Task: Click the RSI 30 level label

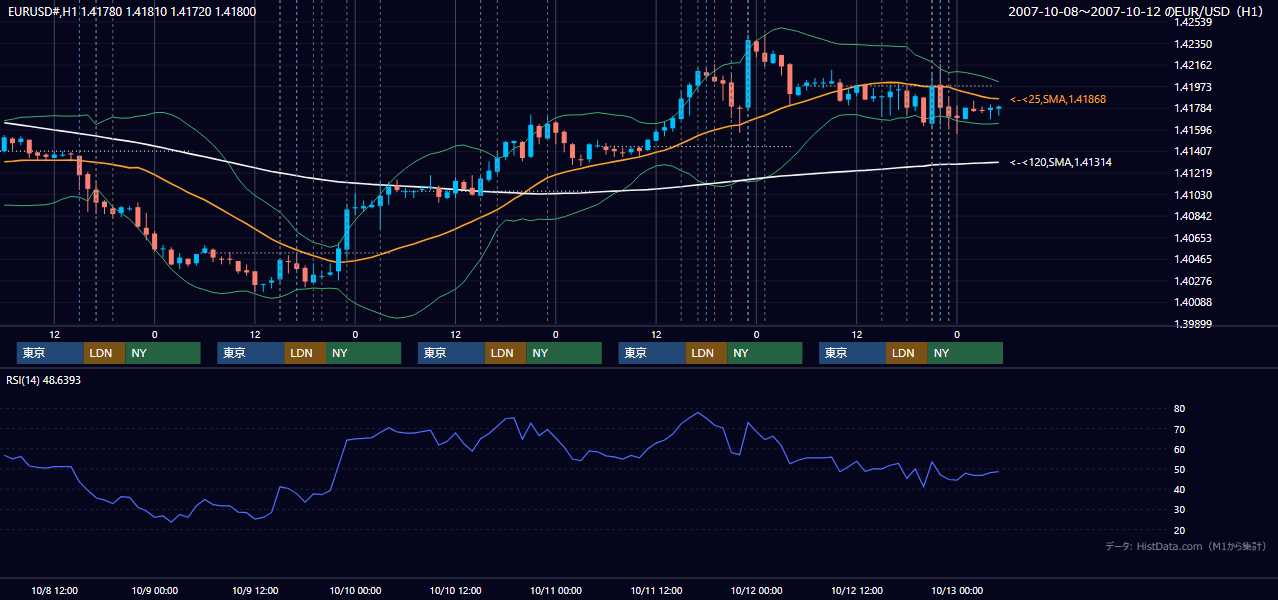Action: (x=1179, y=509)
